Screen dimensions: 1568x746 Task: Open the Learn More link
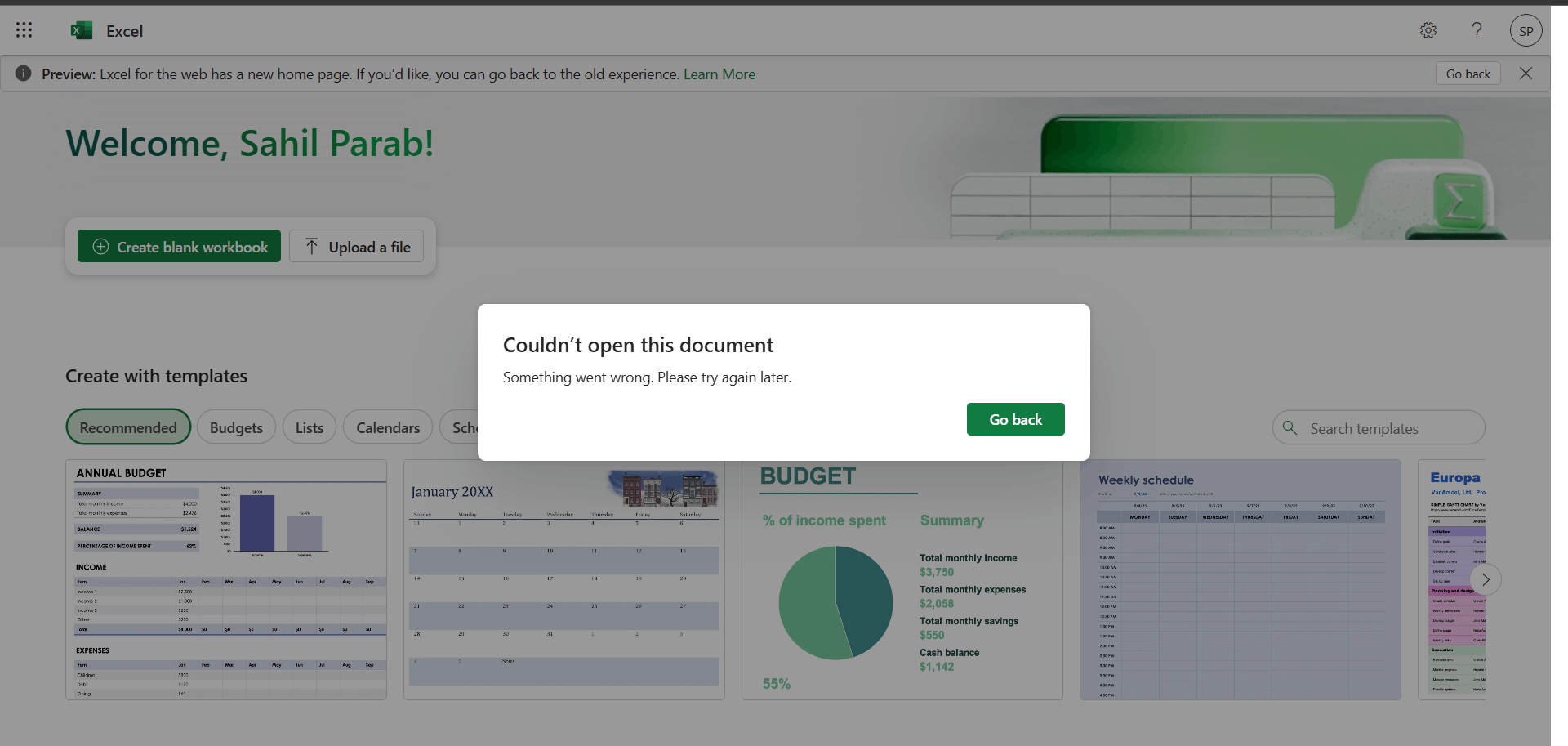(719, 74)
